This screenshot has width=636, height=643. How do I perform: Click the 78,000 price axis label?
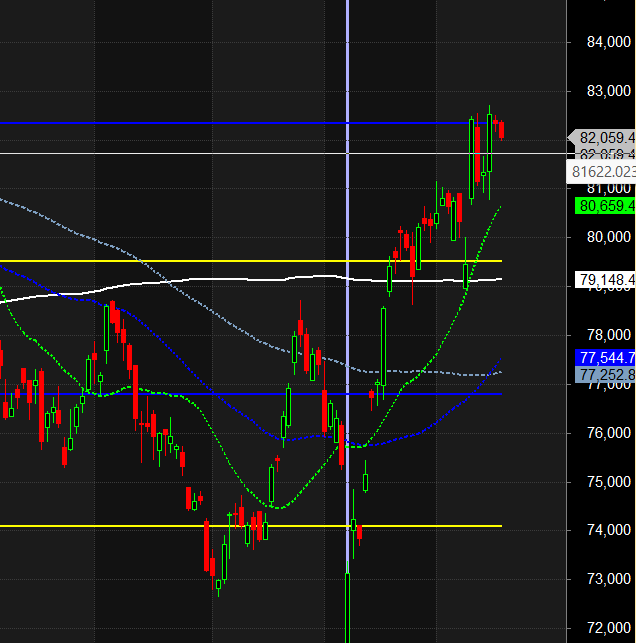(609, 335)
